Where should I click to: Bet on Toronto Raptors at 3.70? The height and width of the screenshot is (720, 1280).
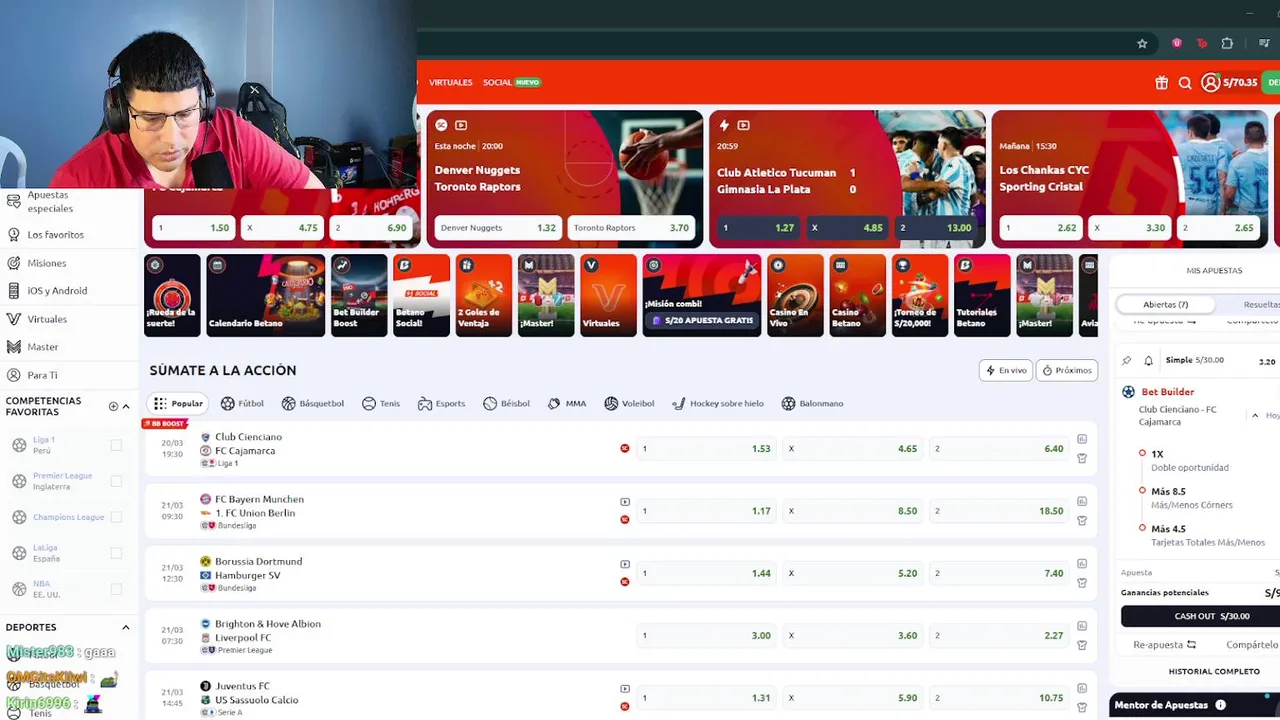tap(632, 228)
